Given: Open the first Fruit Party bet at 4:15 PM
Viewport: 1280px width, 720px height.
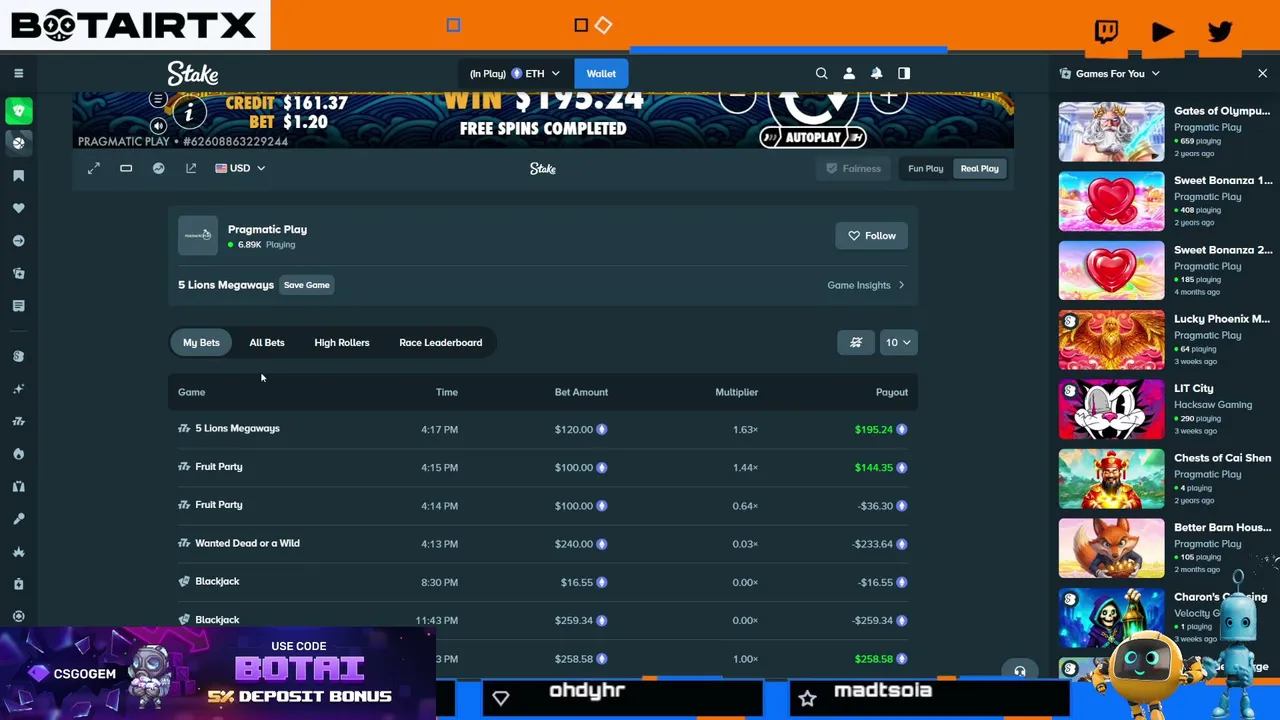Looking at the screenshot, I should pyautogui.click(x=543, y=467).
